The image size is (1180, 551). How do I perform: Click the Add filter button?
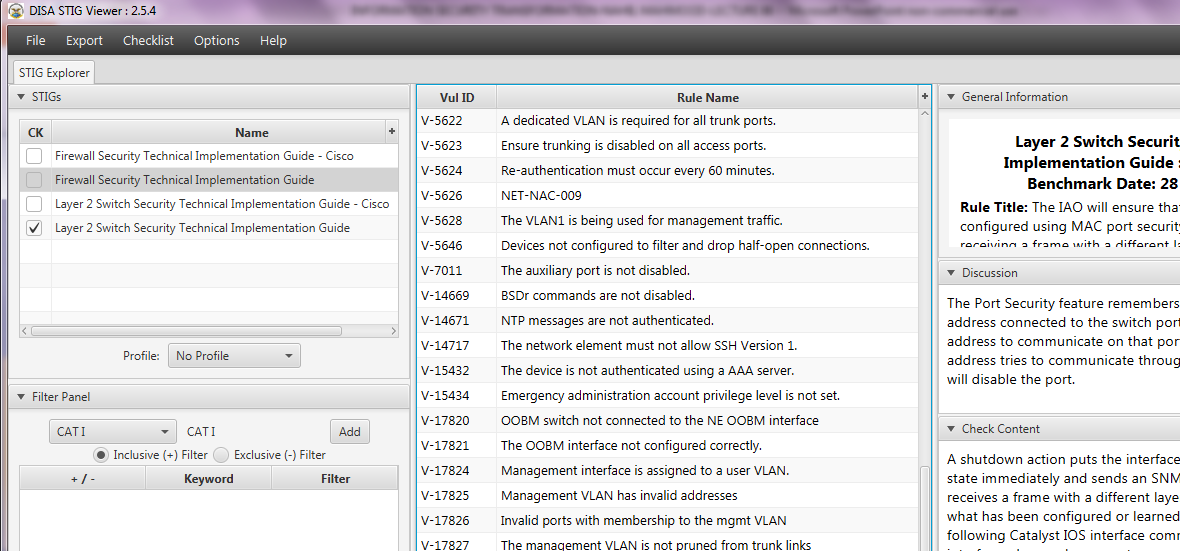350,432
